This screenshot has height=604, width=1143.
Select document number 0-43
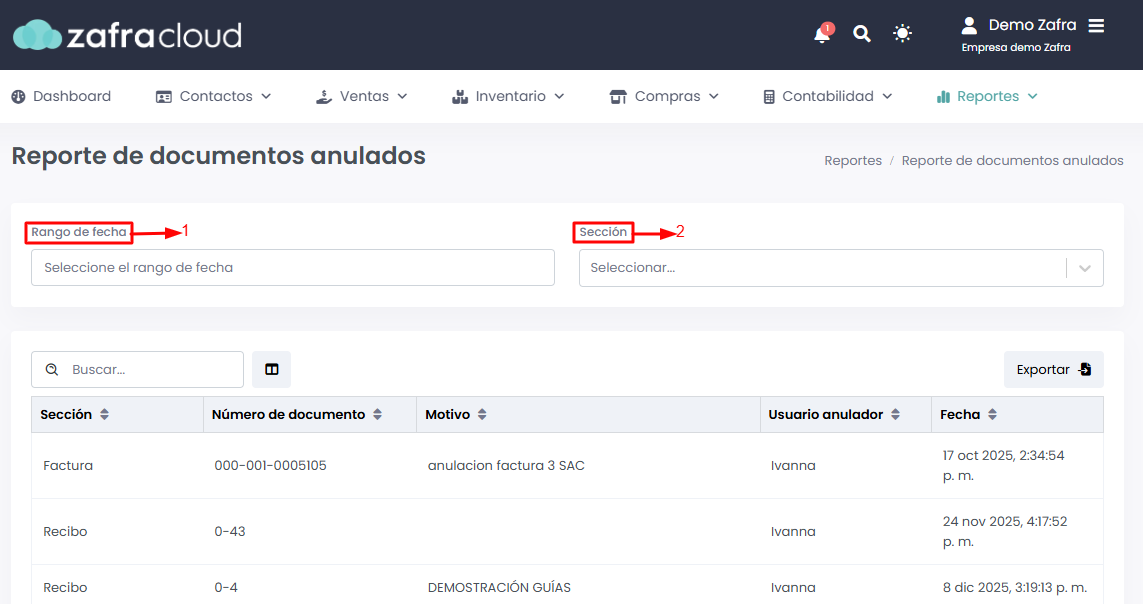(x=230, y=532)
